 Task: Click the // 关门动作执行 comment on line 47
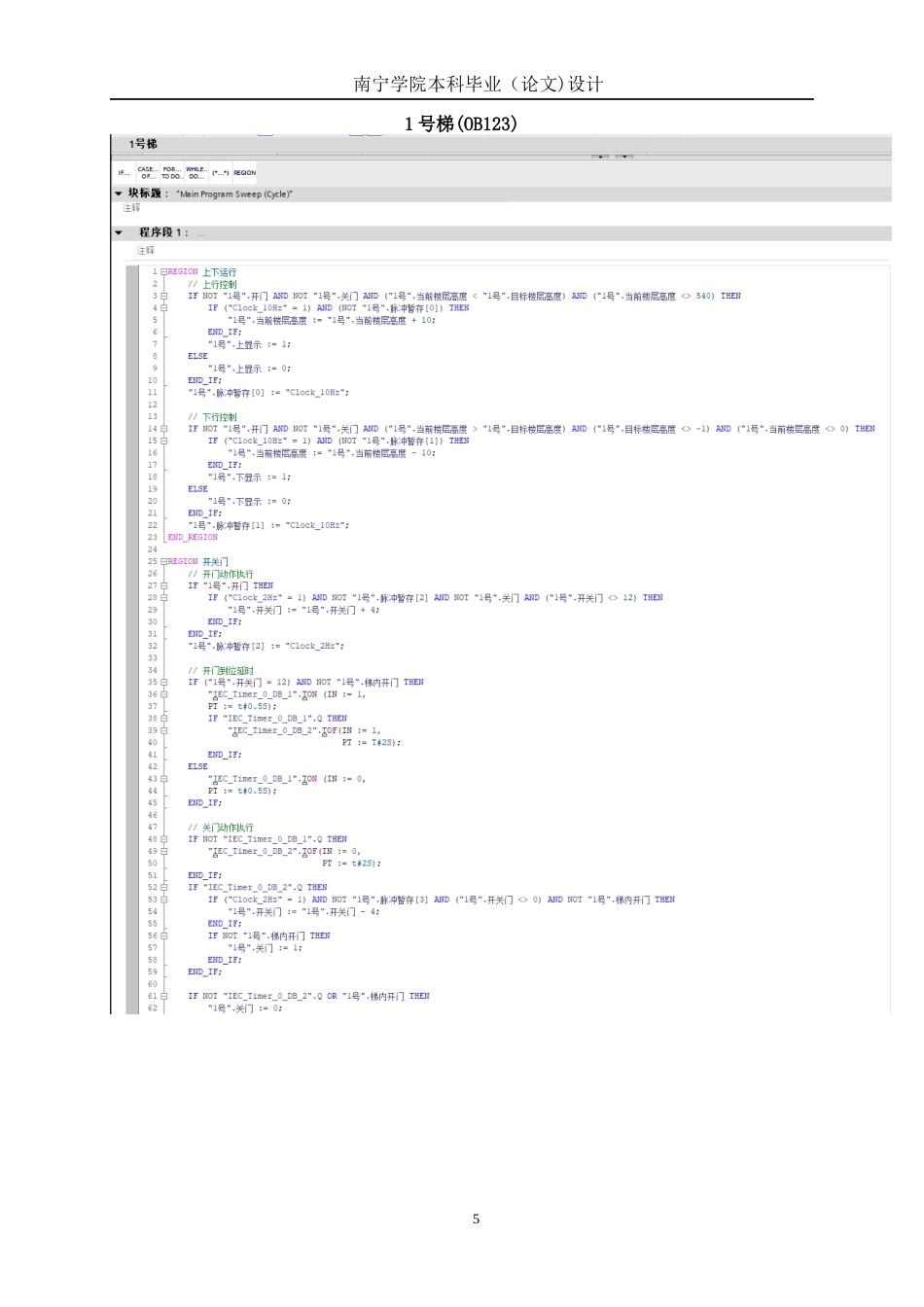pyautogui.click(x=221, y=828)
